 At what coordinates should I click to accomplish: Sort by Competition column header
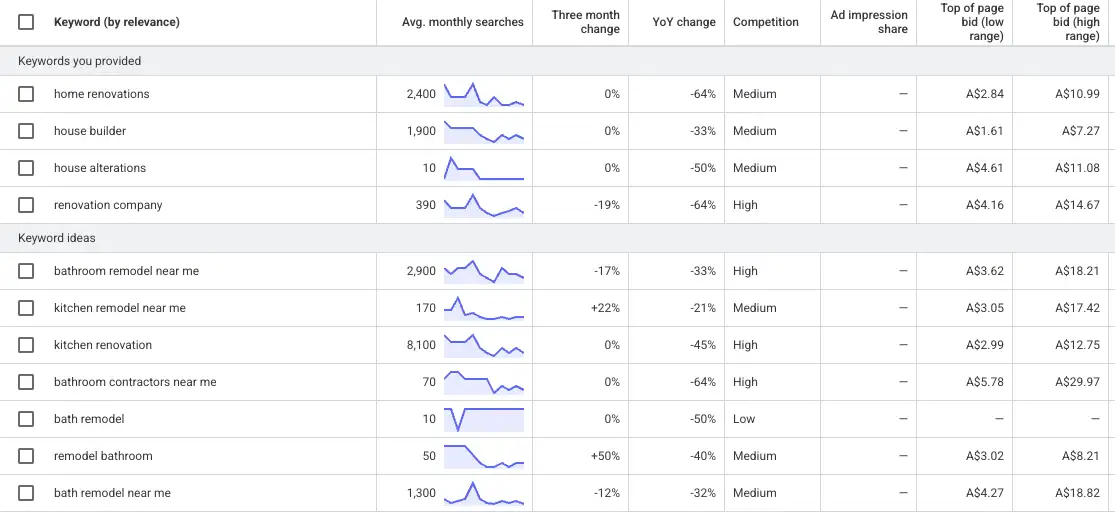coord(766,22)
